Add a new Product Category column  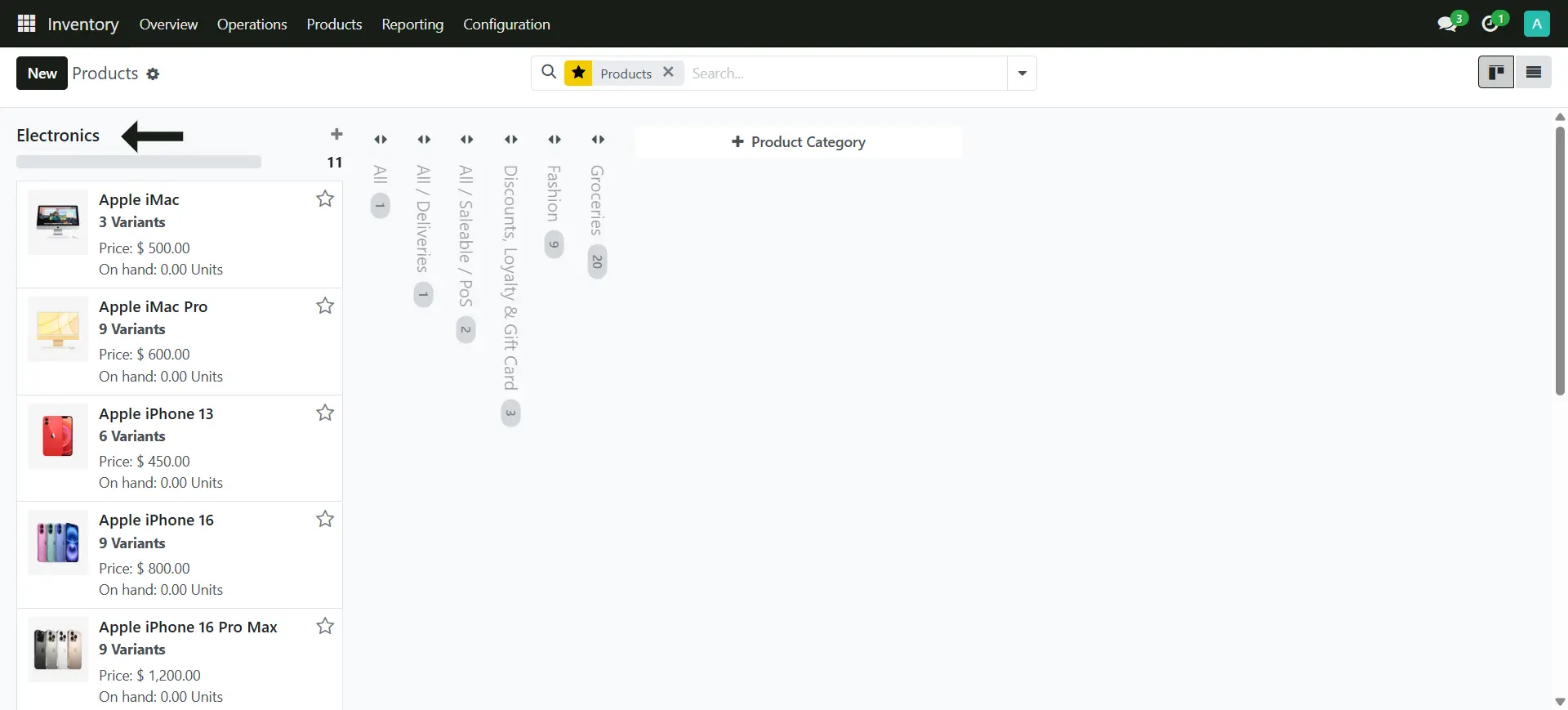click(798, 142)
